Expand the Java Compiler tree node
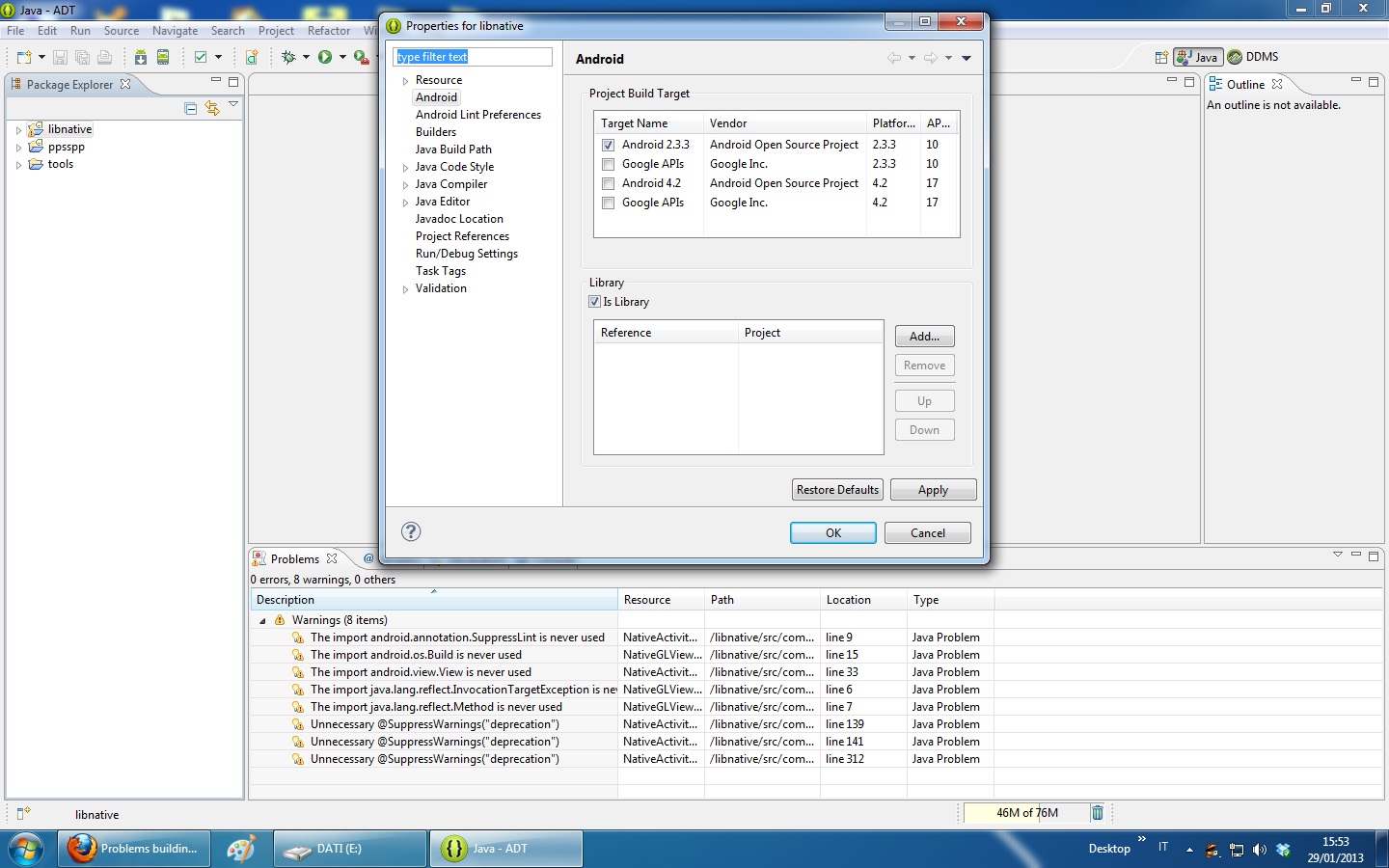The height and width of the screenshot is (868, 1389). point(405,185)
